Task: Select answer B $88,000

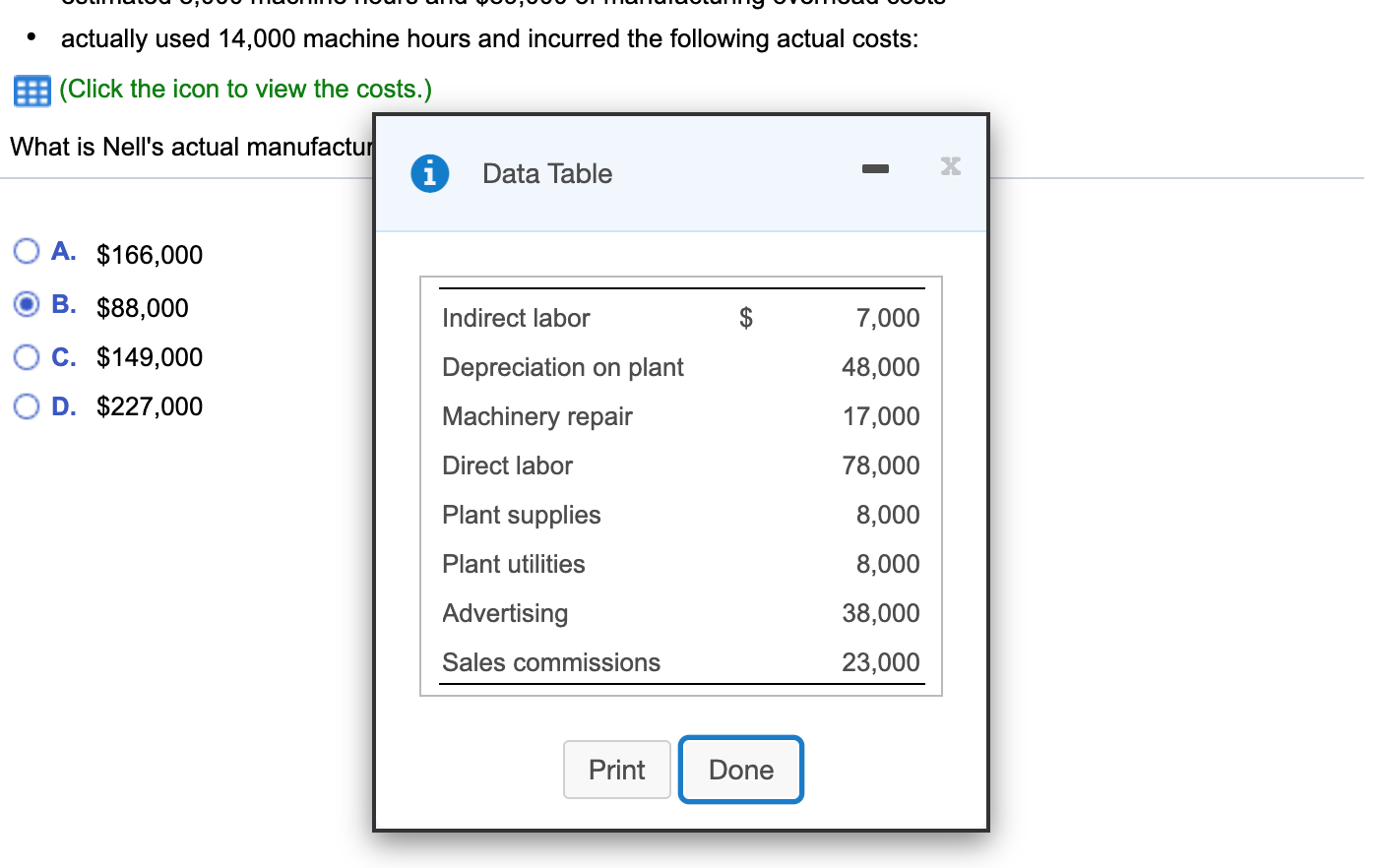Action: 27,304
